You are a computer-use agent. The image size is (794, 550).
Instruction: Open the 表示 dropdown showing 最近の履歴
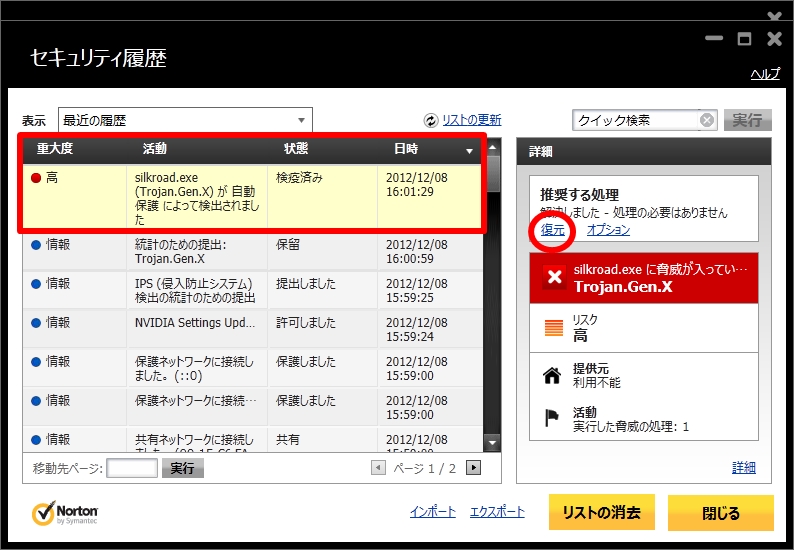click(185, 121)
